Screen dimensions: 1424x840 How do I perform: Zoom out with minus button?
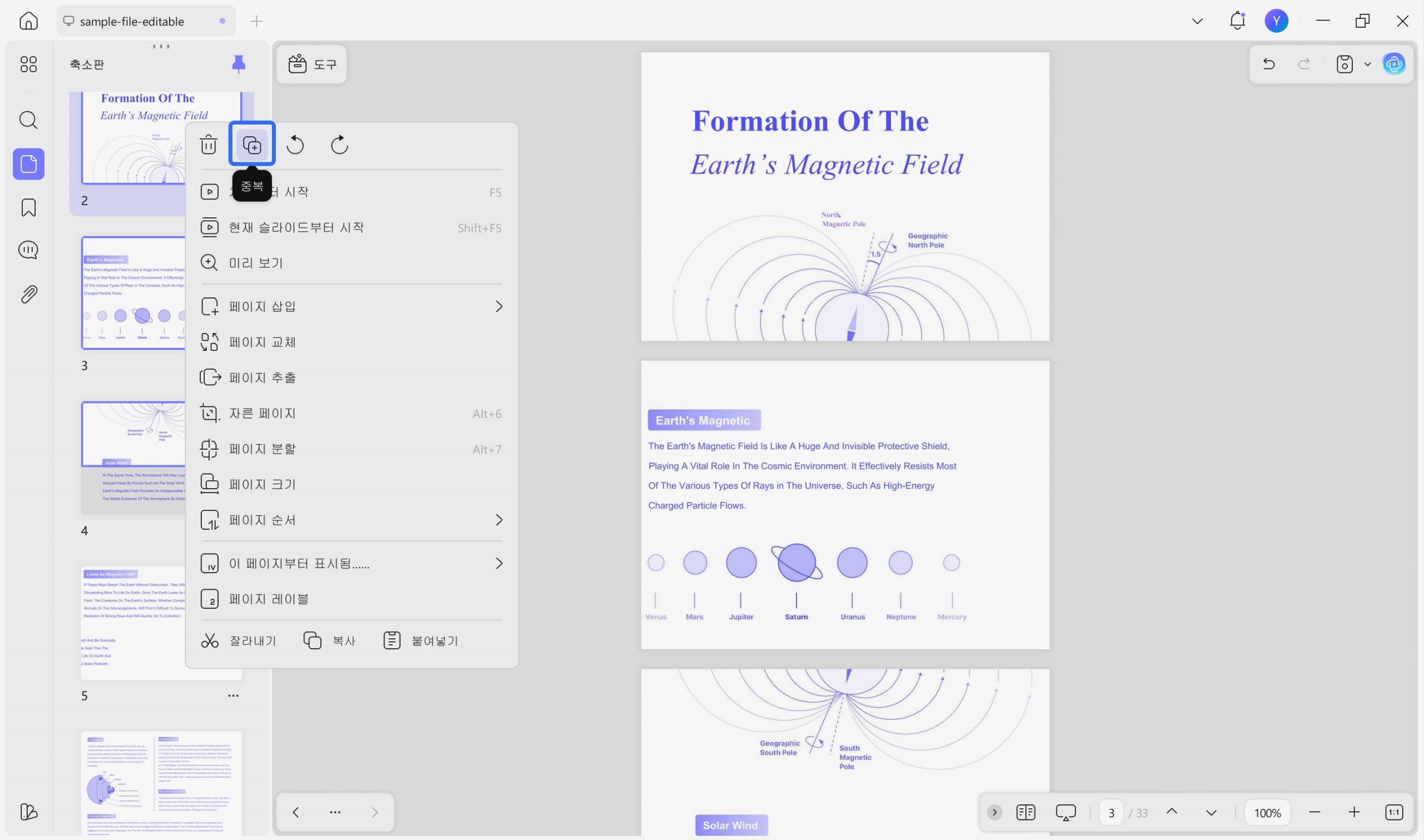[x=1315, y=812]
